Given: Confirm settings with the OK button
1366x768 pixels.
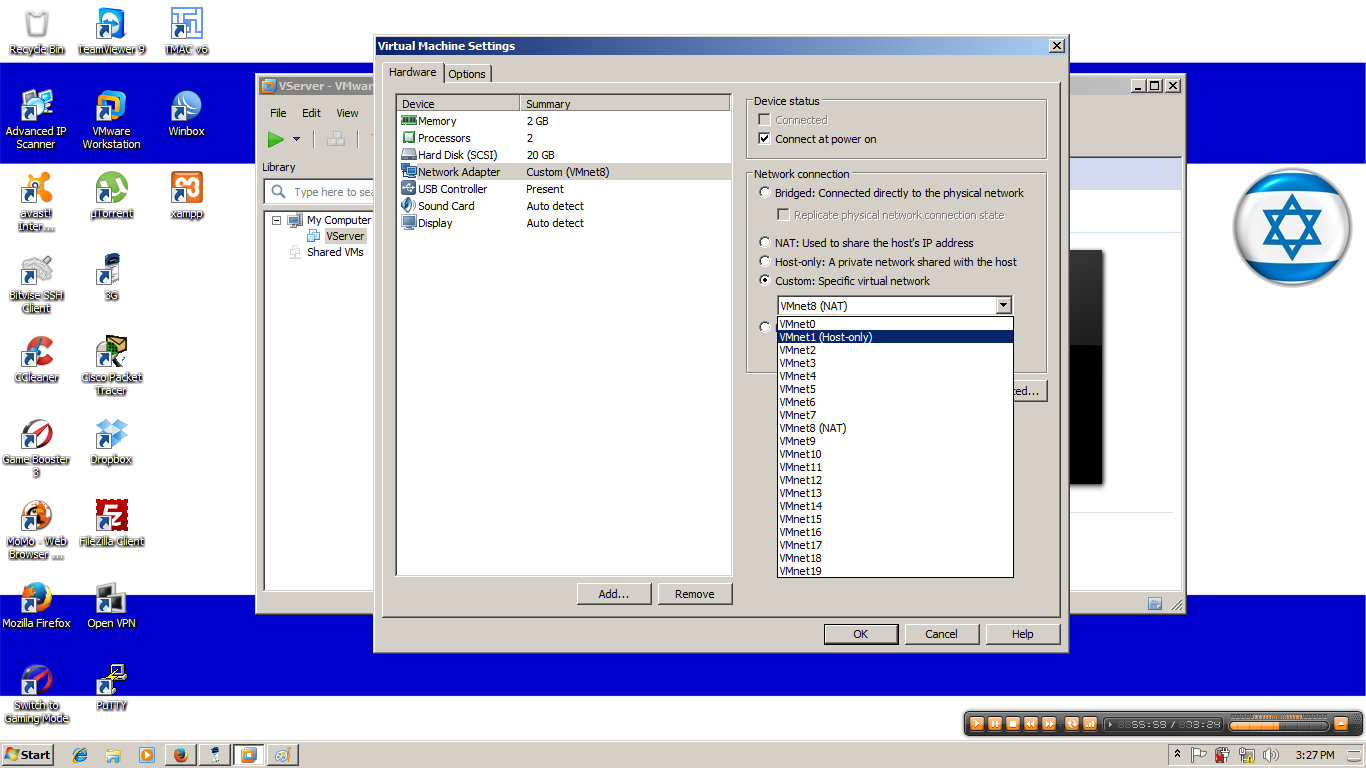Looking at the screenshot, I should click(x=861, y=634).
